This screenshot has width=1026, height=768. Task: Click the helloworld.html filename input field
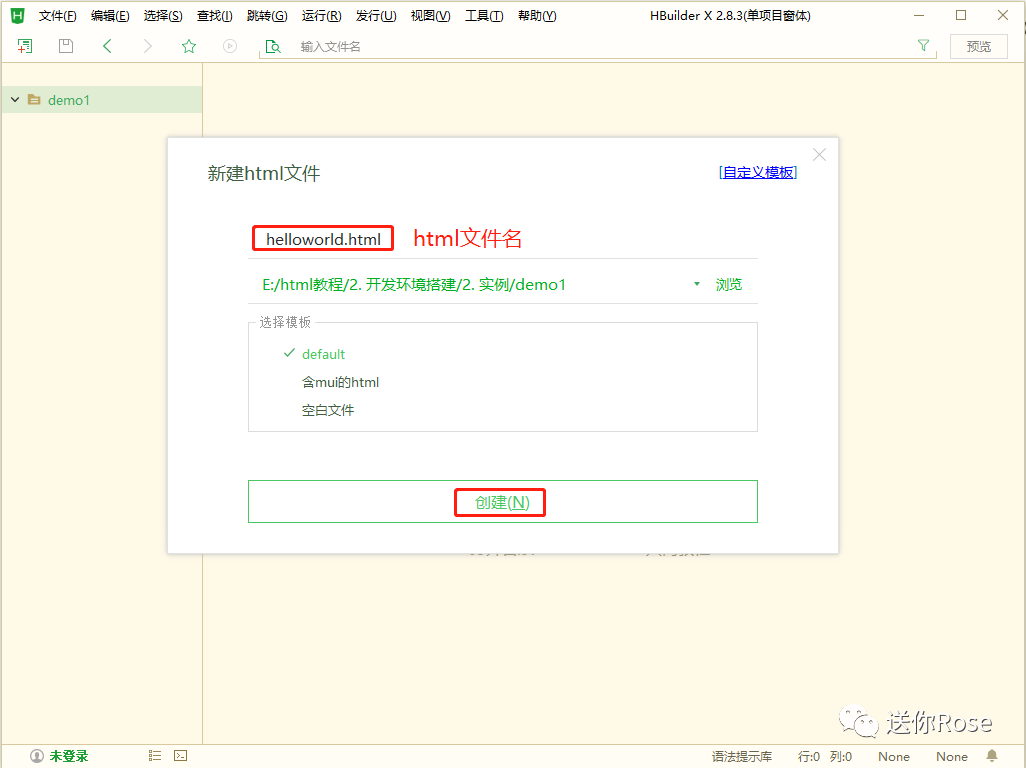pyautogui.click(x=322, y=238)
